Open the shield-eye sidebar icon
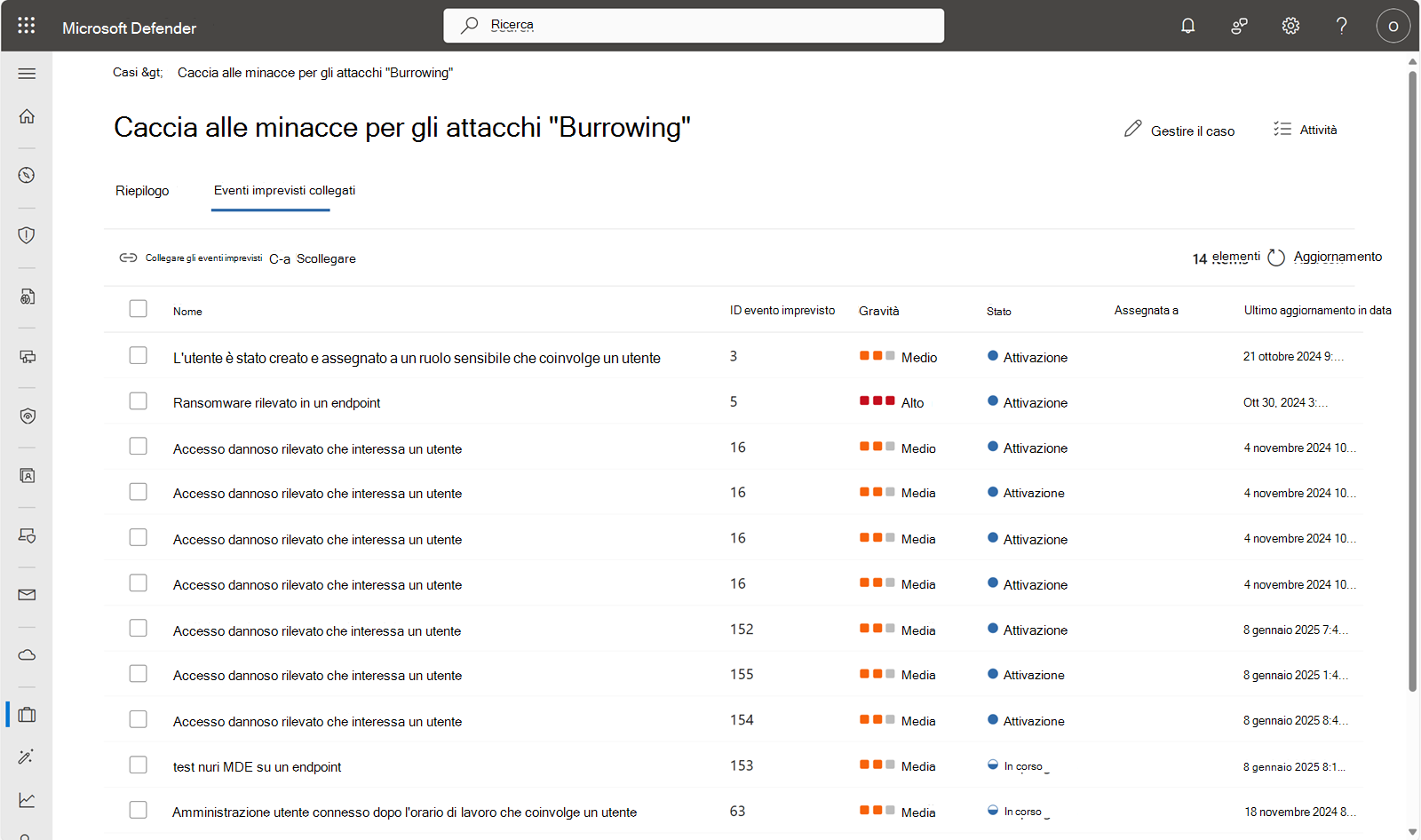 click(27, 416)
